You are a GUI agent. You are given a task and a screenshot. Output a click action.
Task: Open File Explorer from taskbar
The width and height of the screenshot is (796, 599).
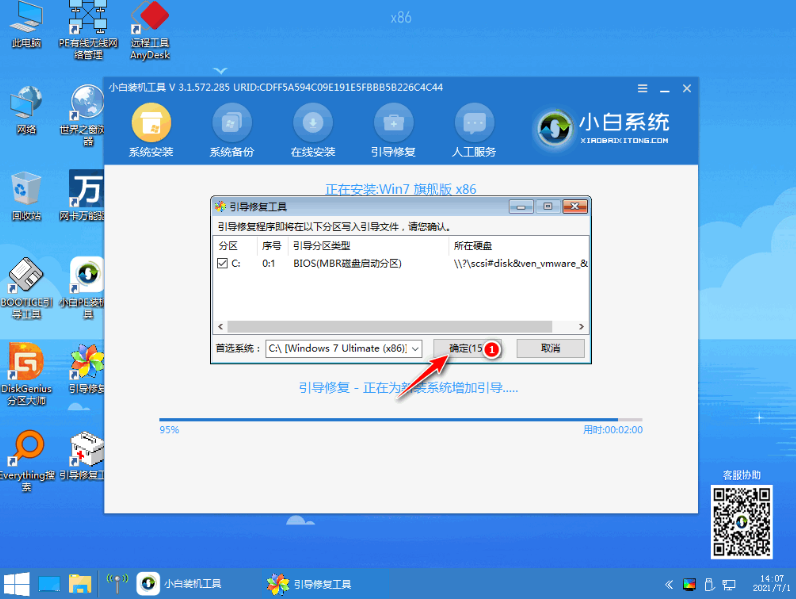80,584
